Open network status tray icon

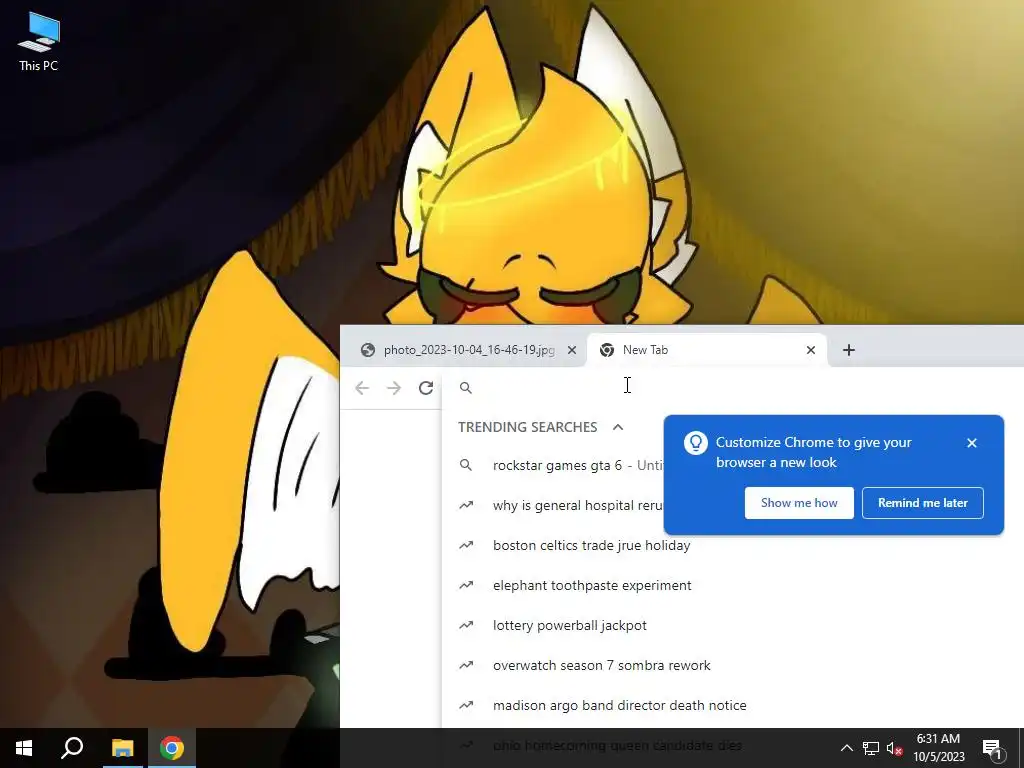tap(871, 748)
